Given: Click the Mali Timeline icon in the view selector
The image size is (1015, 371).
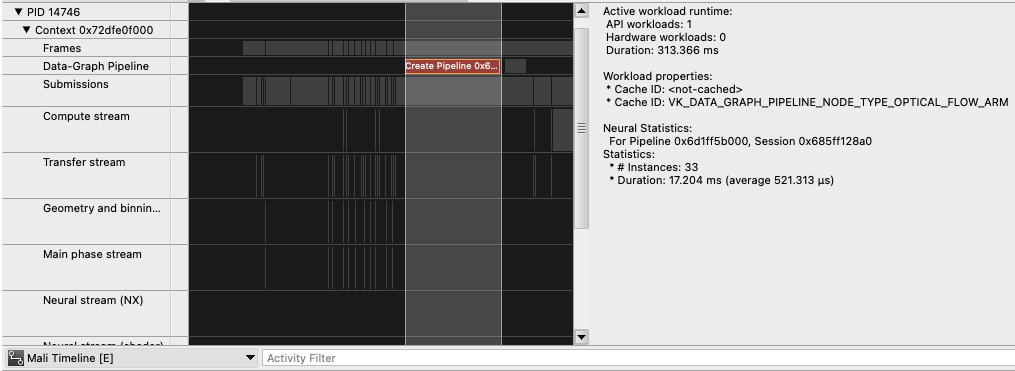Looking at the screenshot, I should click(x=16, y=358).
